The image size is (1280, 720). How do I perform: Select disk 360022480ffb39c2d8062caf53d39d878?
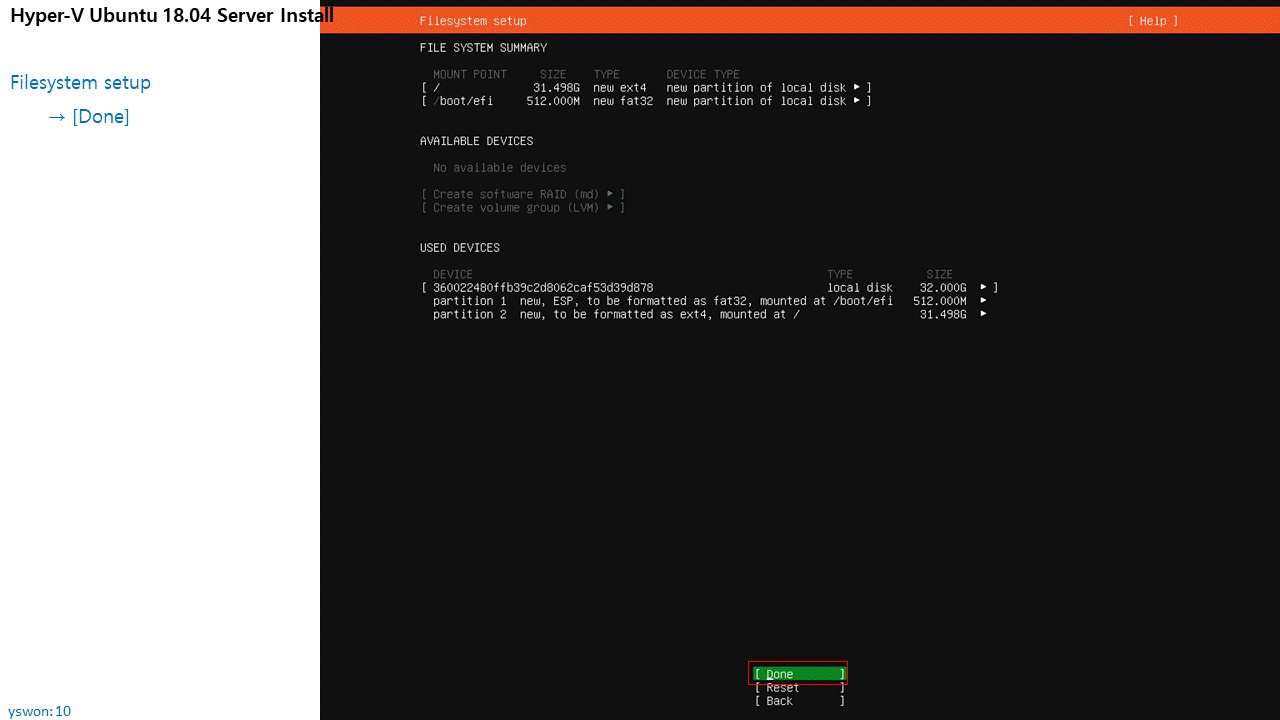pyautogui.click(x=543, y=288)
